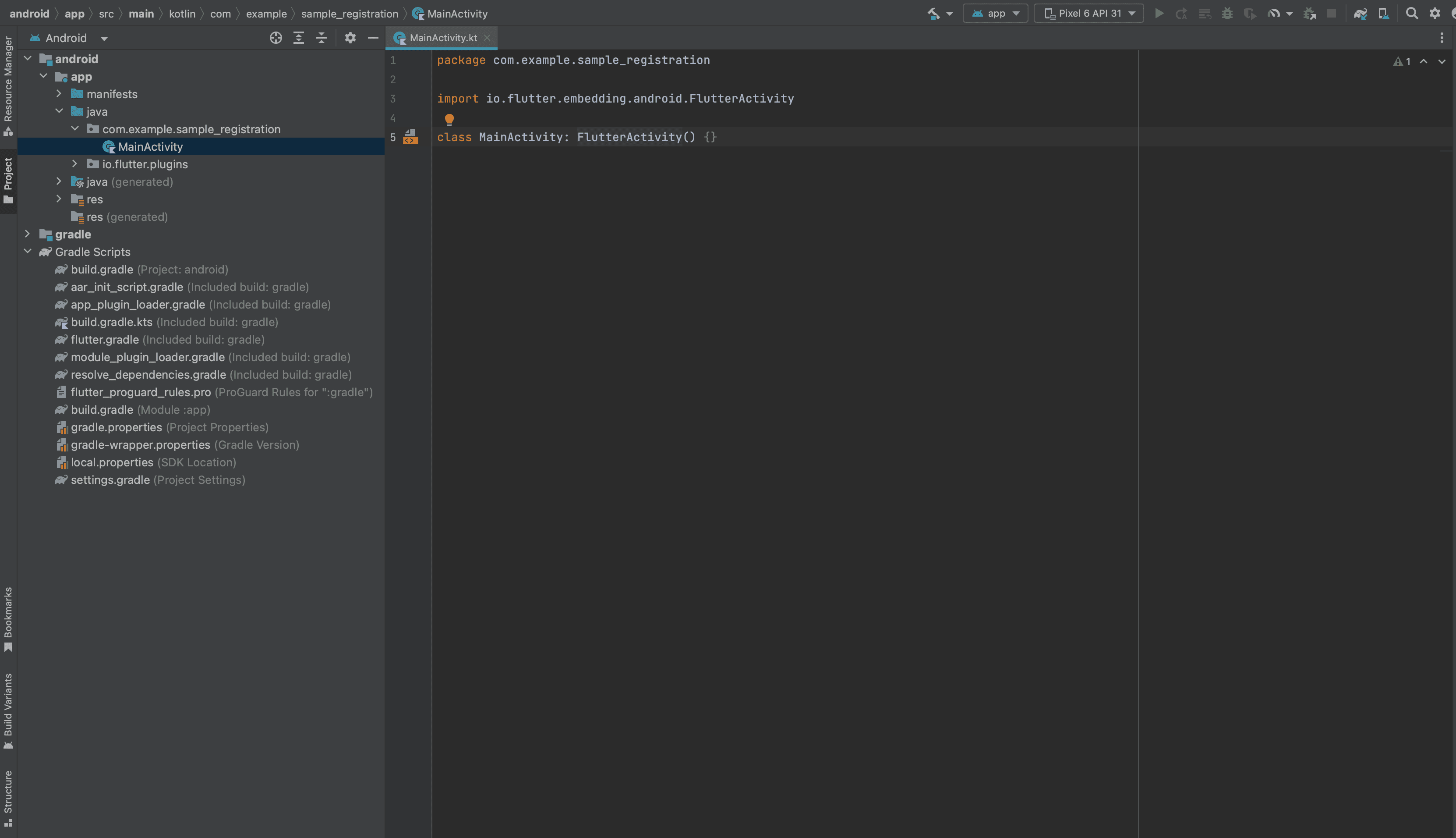Expand the manifests folder in project tree
The height and width of the screenshot is (838, 1456).
(59, 94)
